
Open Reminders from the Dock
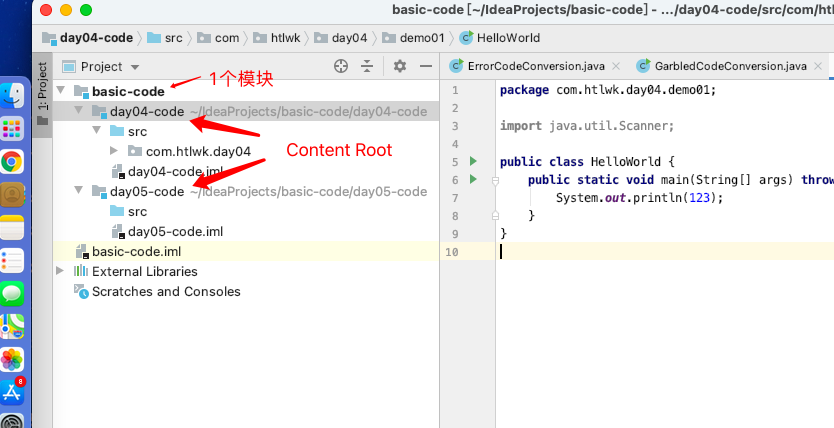[12, 261]
